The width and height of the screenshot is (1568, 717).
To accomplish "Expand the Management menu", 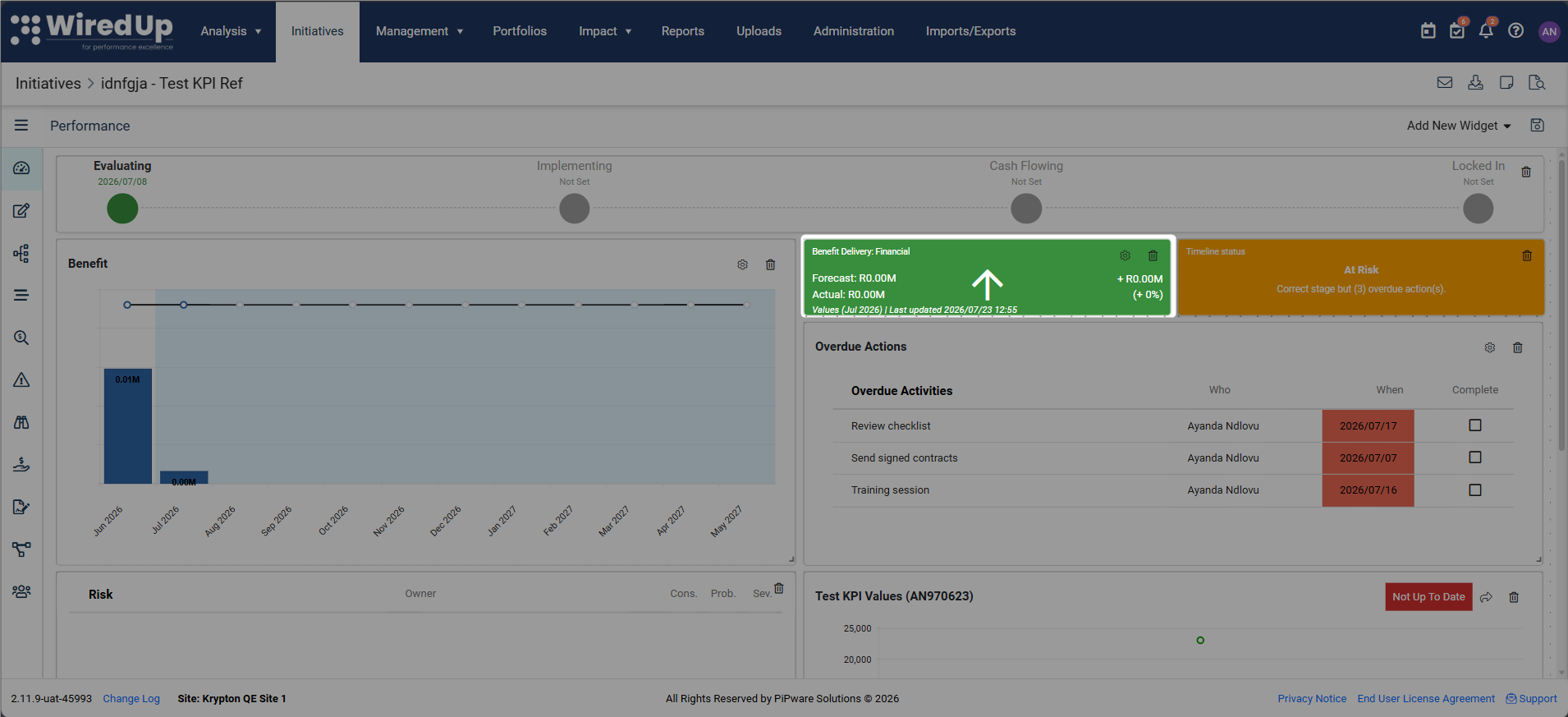I will (x=420, y=31).
